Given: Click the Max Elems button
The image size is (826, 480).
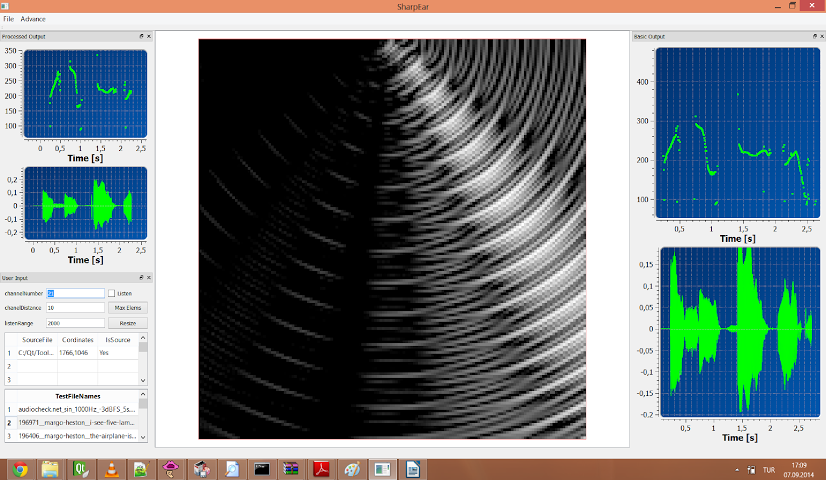Looking at the screenshot, I should point(127,308).
